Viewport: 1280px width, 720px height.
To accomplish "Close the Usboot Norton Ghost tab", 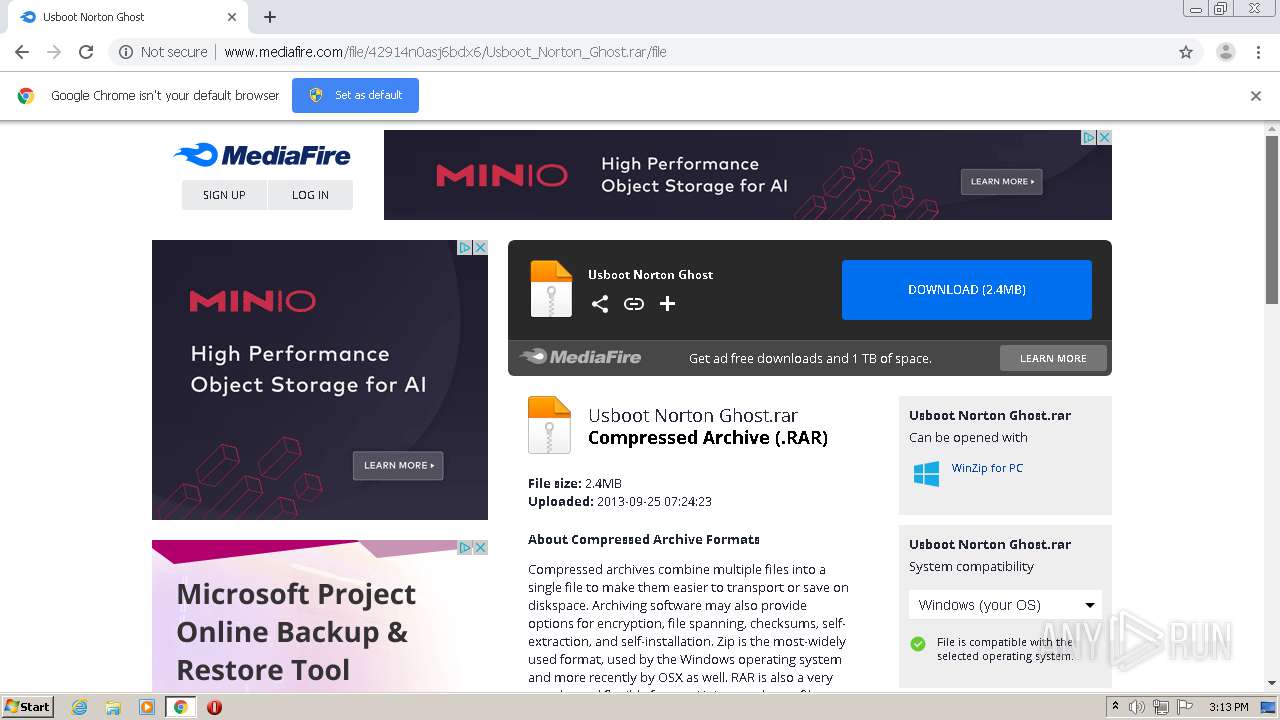I will point(232,17).
